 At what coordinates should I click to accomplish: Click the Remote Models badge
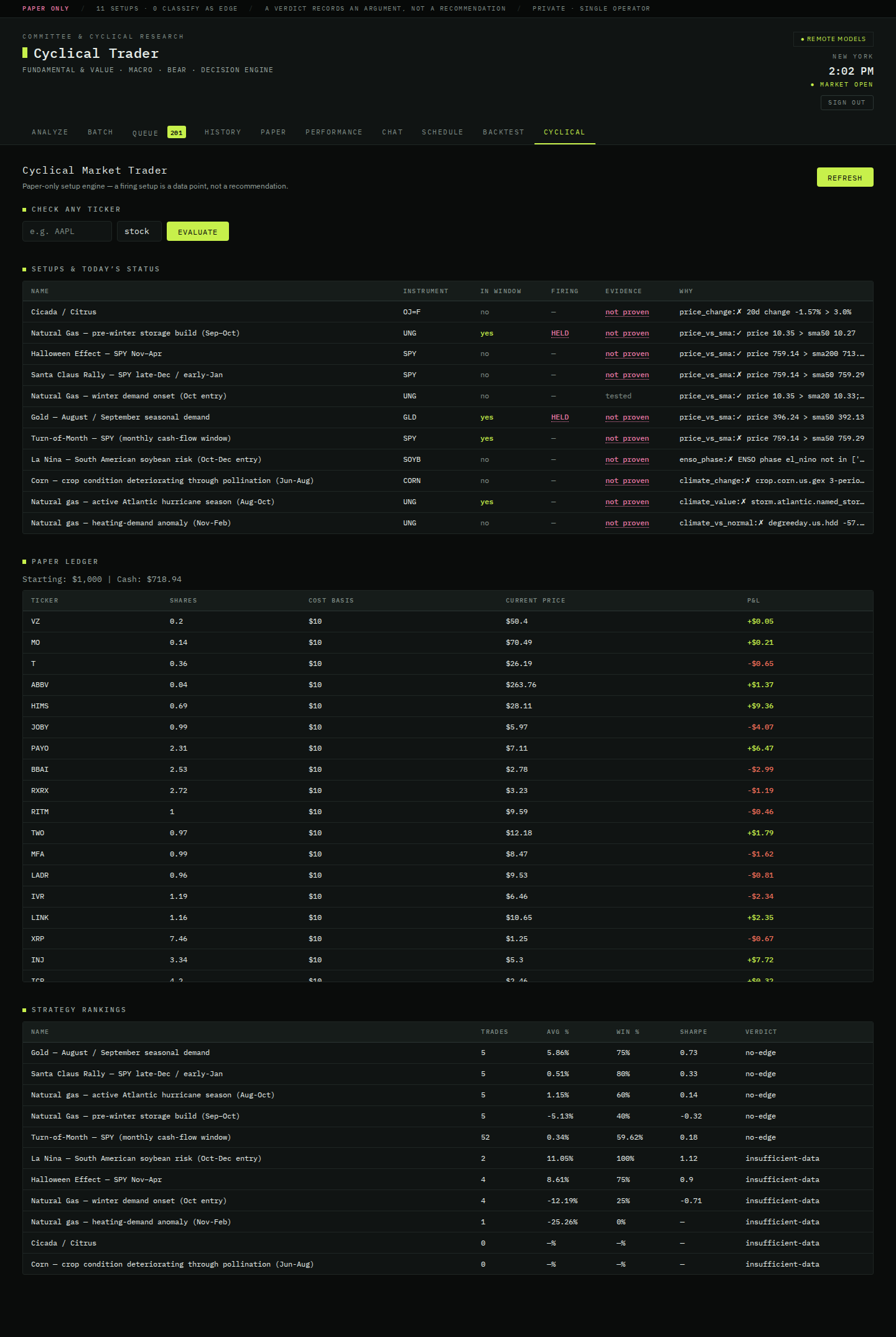(x=833, y=39)
